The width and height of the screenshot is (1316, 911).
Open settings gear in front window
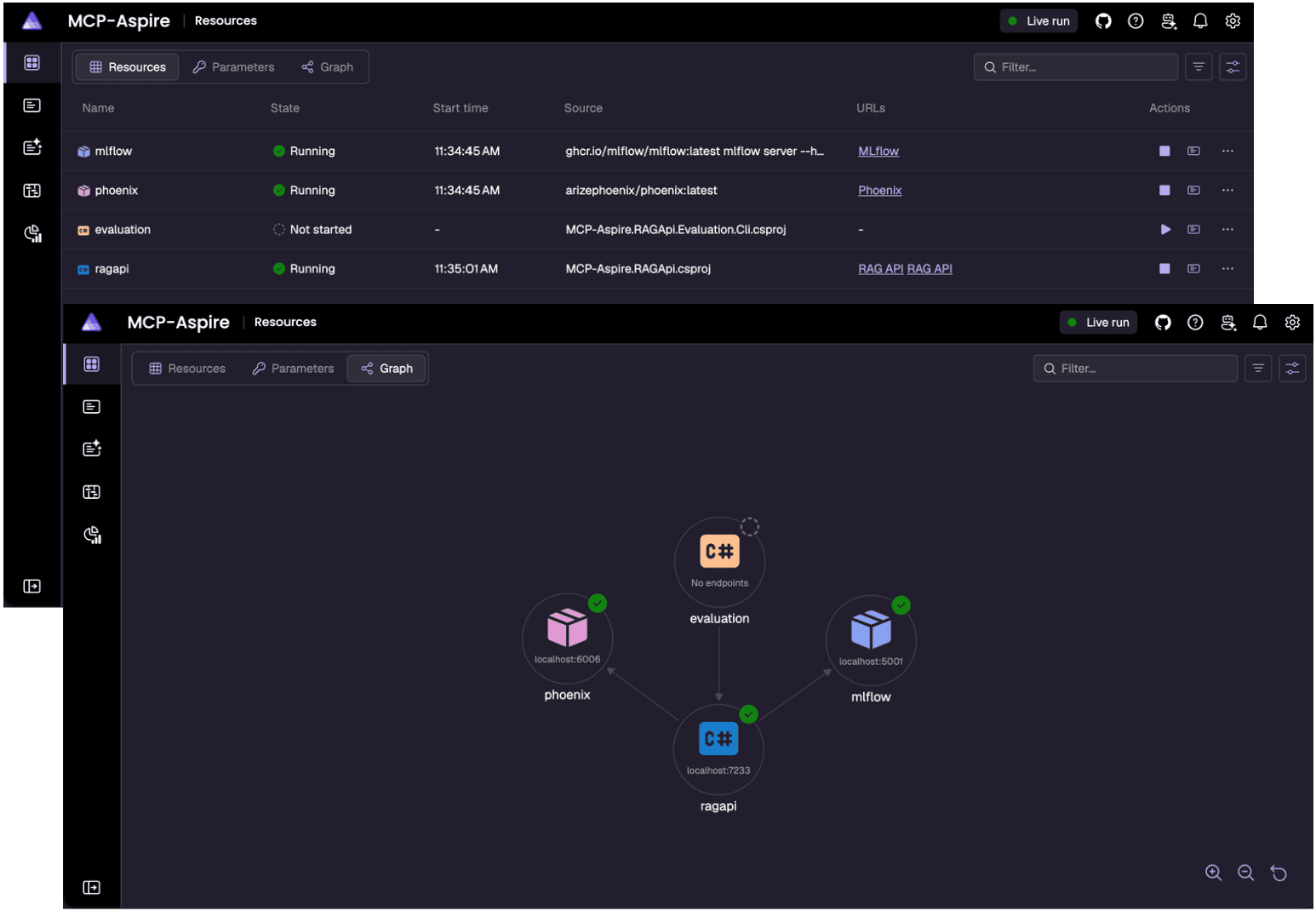tap(1292, 322)
